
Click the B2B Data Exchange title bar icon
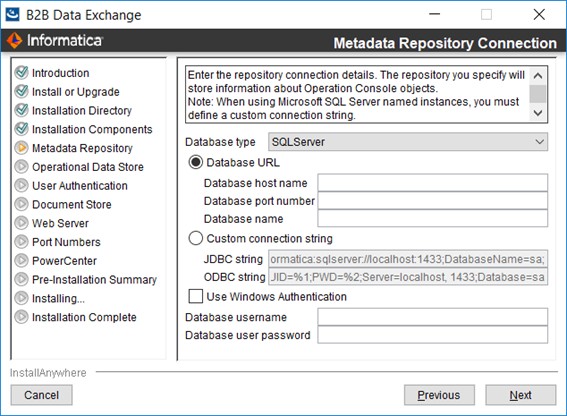[12, 14]
